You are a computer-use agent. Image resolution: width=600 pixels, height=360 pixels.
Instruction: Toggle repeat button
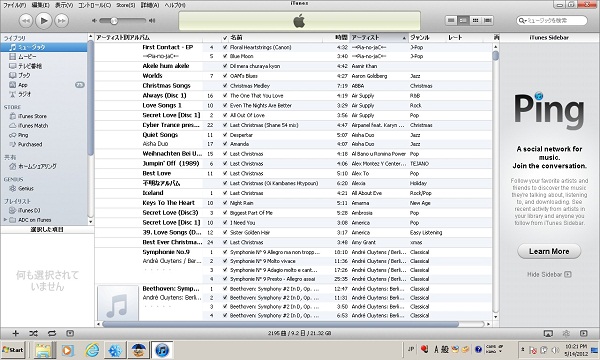click(52, 334)
